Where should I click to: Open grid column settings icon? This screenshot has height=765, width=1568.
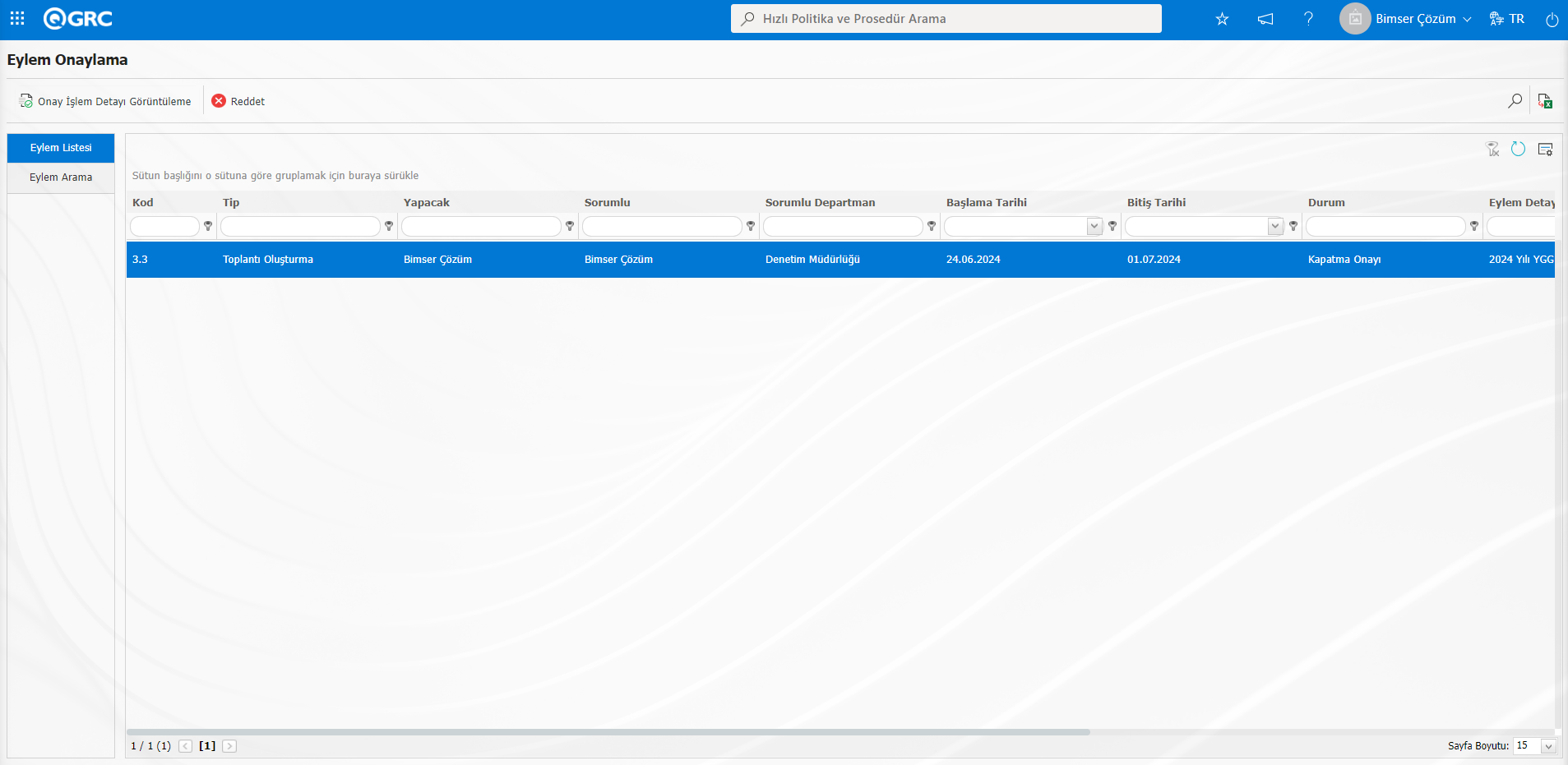click(x=1545, y=149)
